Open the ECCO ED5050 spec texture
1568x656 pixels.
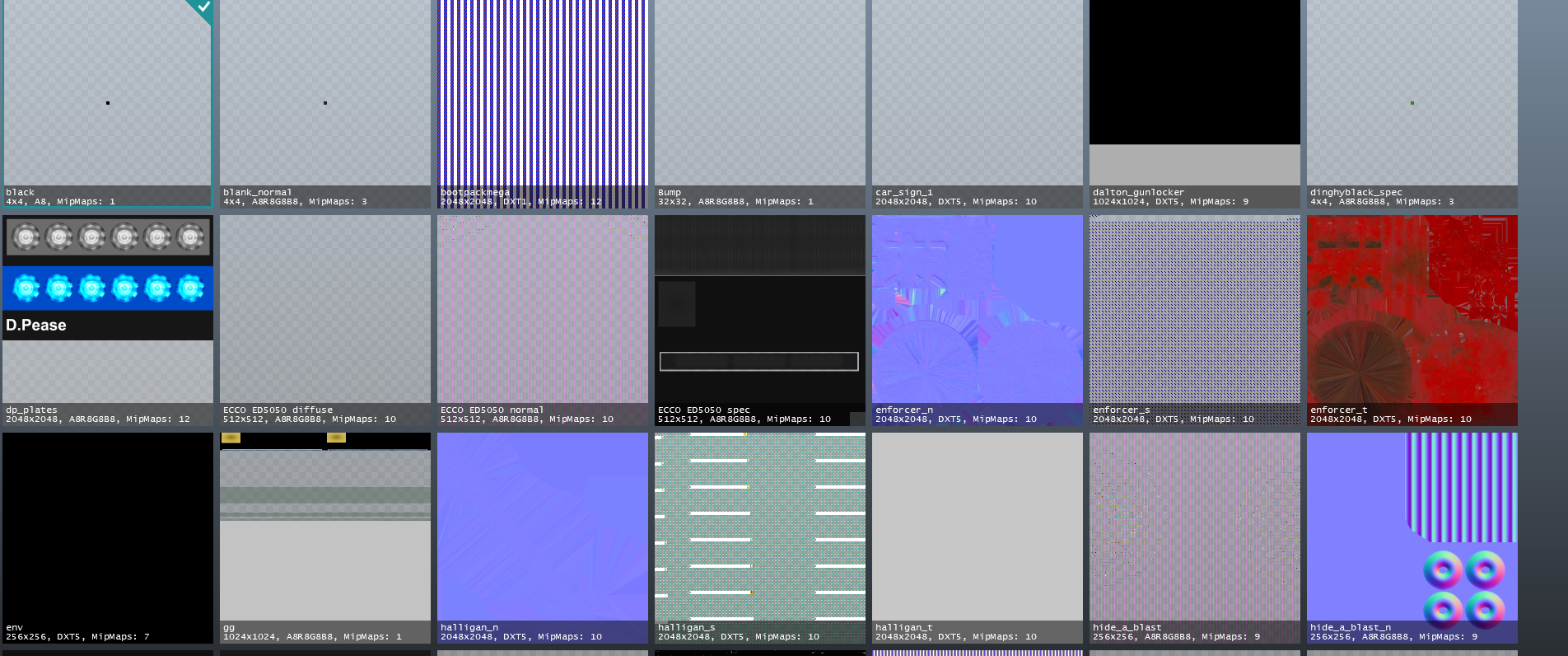click(x=759, y=320)
